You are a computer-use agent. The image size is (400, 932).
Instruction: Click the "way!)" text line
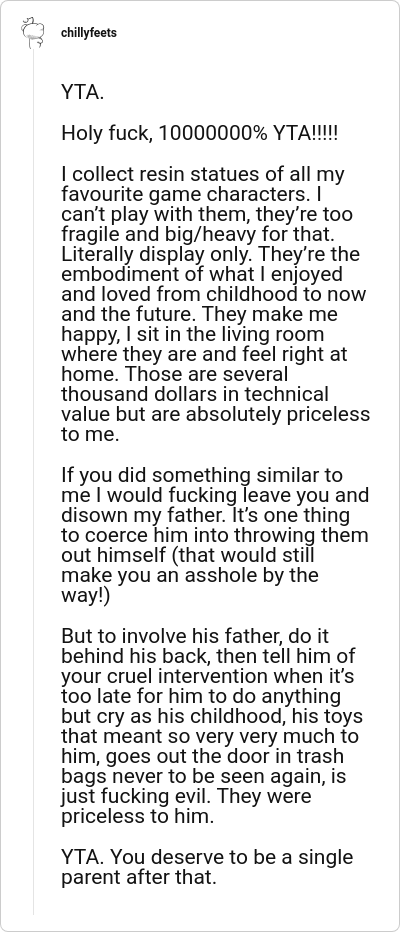[86, 596]
